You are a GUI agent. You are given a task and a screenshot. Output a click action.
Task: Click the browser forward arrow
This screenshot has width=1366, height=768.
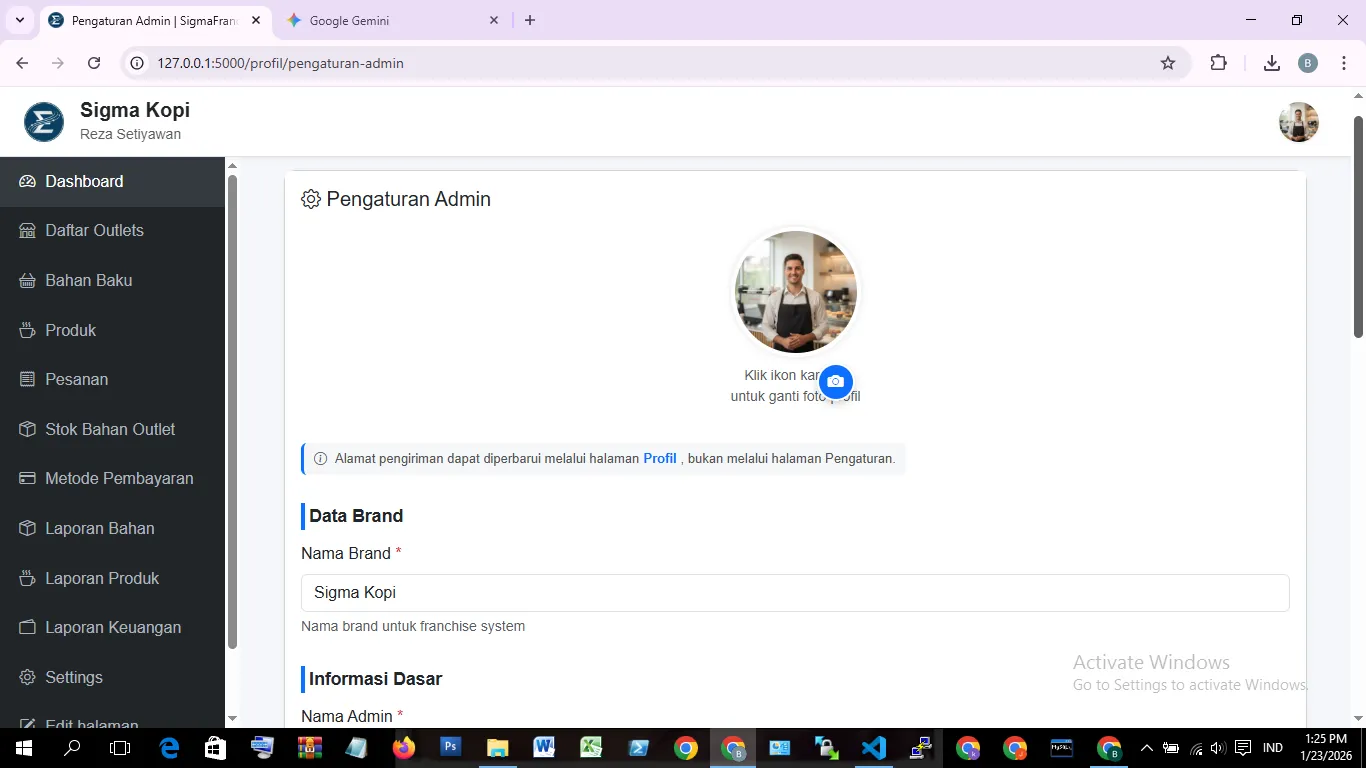58,63
